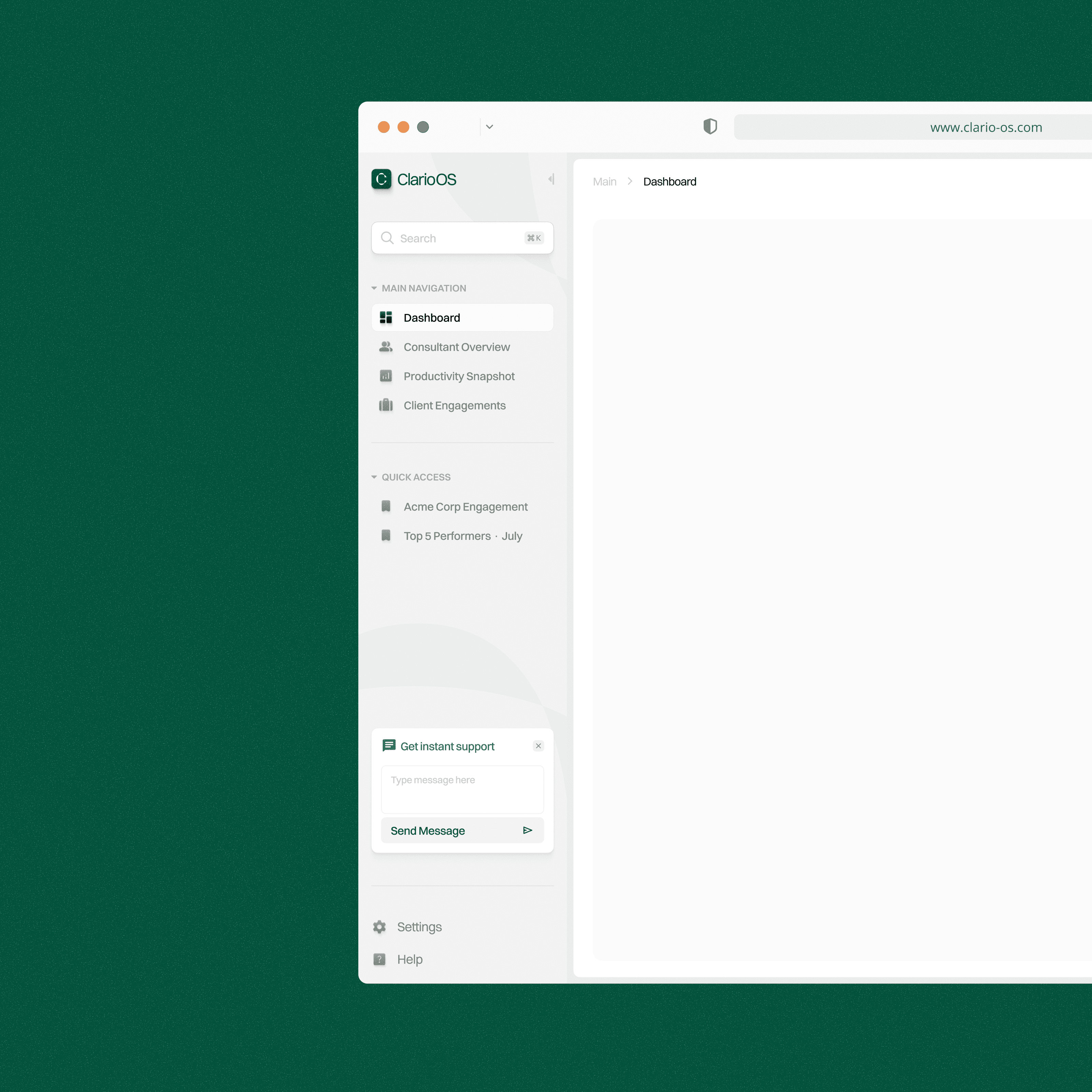Image resolution: width=1092 pixels, height=1092 pixels.
Task: Collapse the Main Navigation section
Action: coord(374,288)
